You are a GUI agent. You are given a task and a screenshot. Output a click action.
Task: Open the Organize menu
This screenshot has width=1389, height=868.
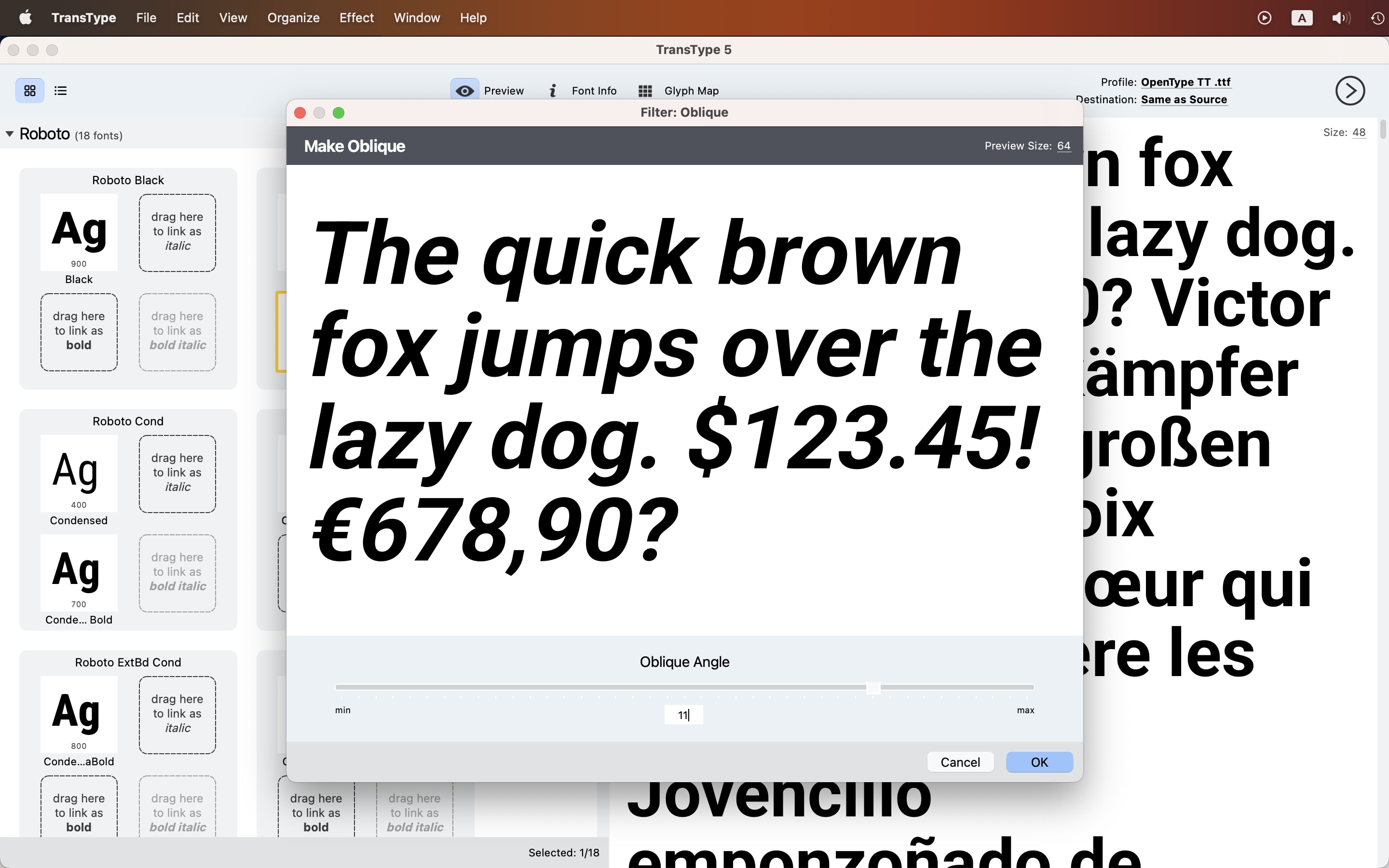(293, 18)
